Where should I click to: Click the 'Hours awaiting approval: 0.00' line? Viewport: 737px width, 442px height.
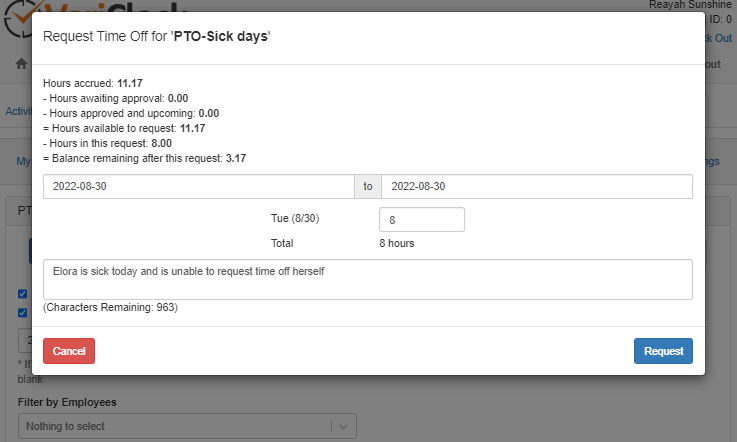[x=116, y=98]
